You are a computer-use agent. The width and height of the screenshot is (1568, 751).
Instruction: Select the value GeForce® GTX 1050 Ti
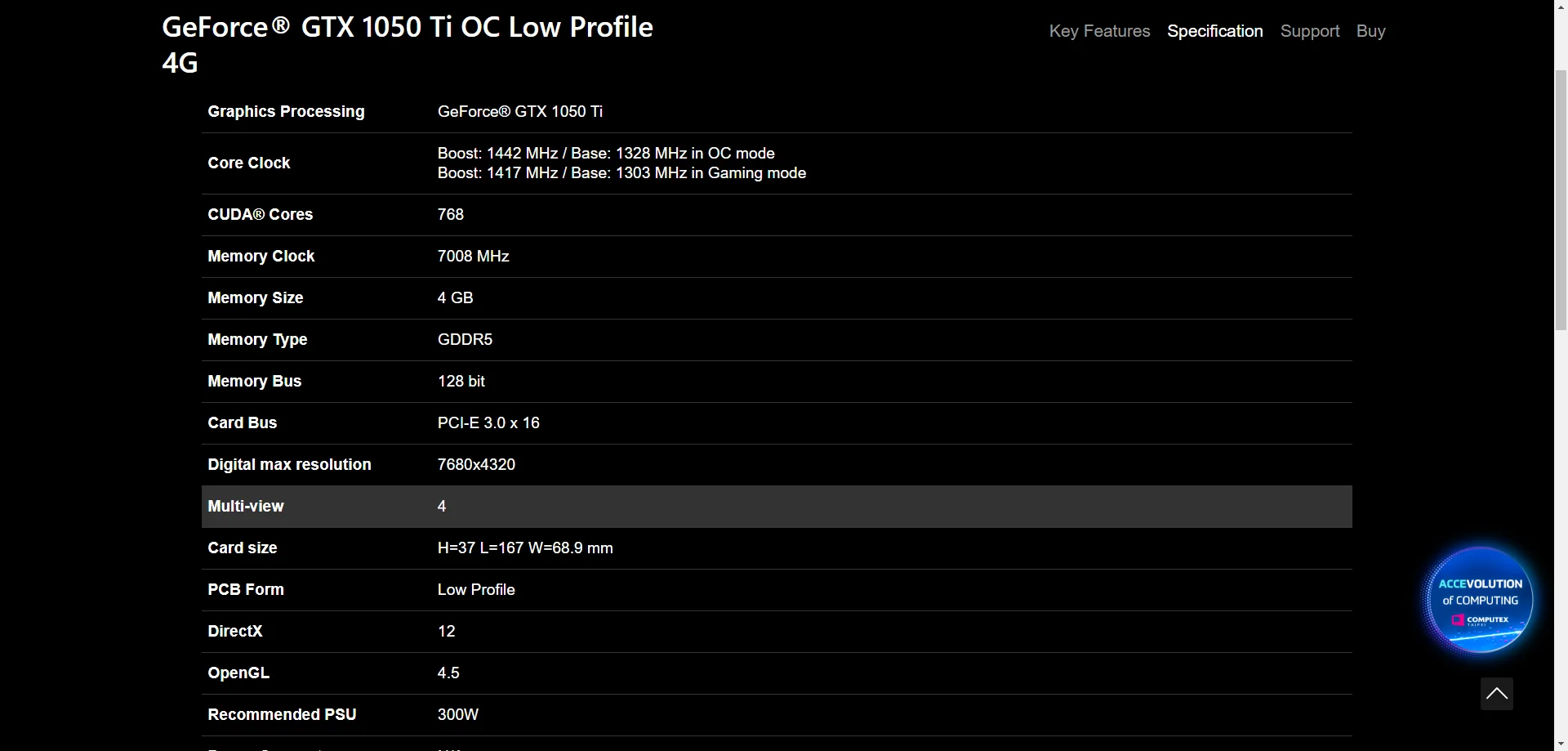[520, 111]
